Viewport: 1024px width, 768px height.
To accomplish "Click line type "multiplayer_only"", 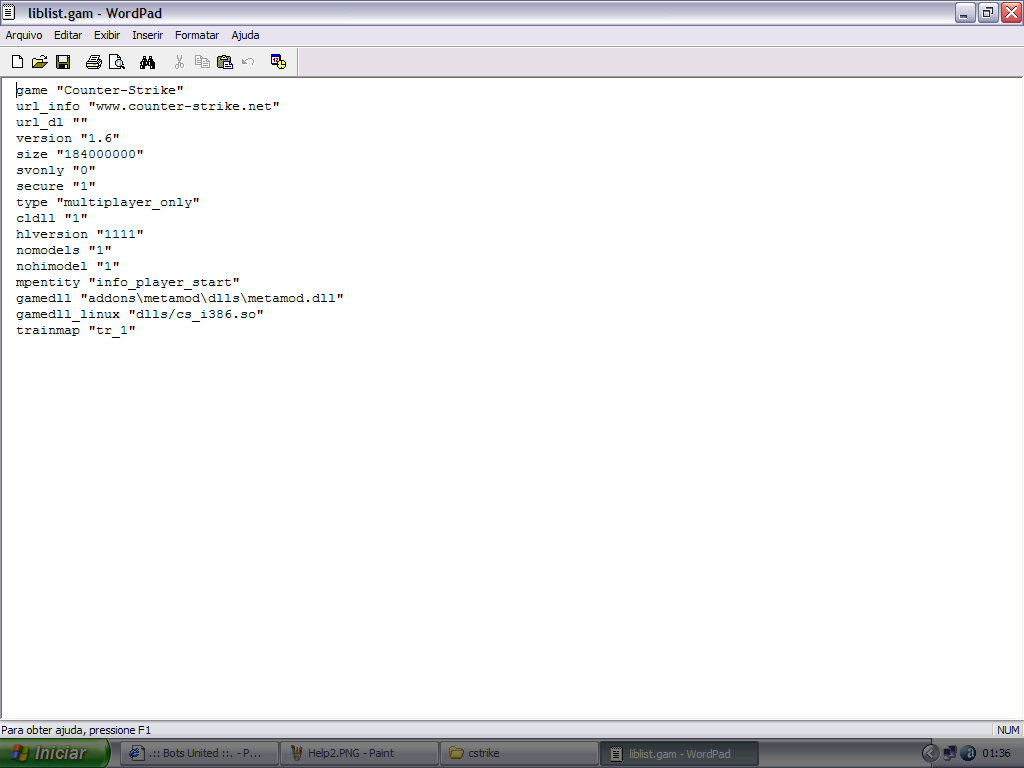I will click(x=108, y=202).
